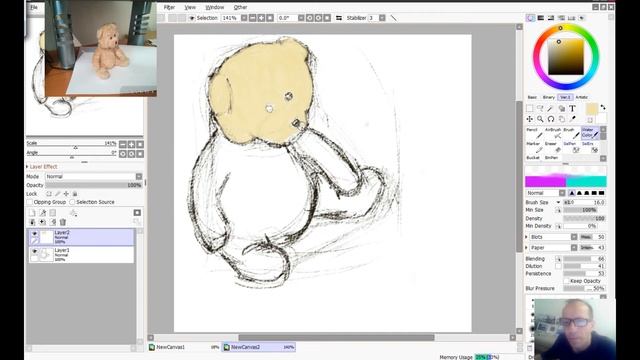640x360 pixels.
Task: Open the Paper texture dropdown
Action: pyautogui.click(x=574, y=248)
